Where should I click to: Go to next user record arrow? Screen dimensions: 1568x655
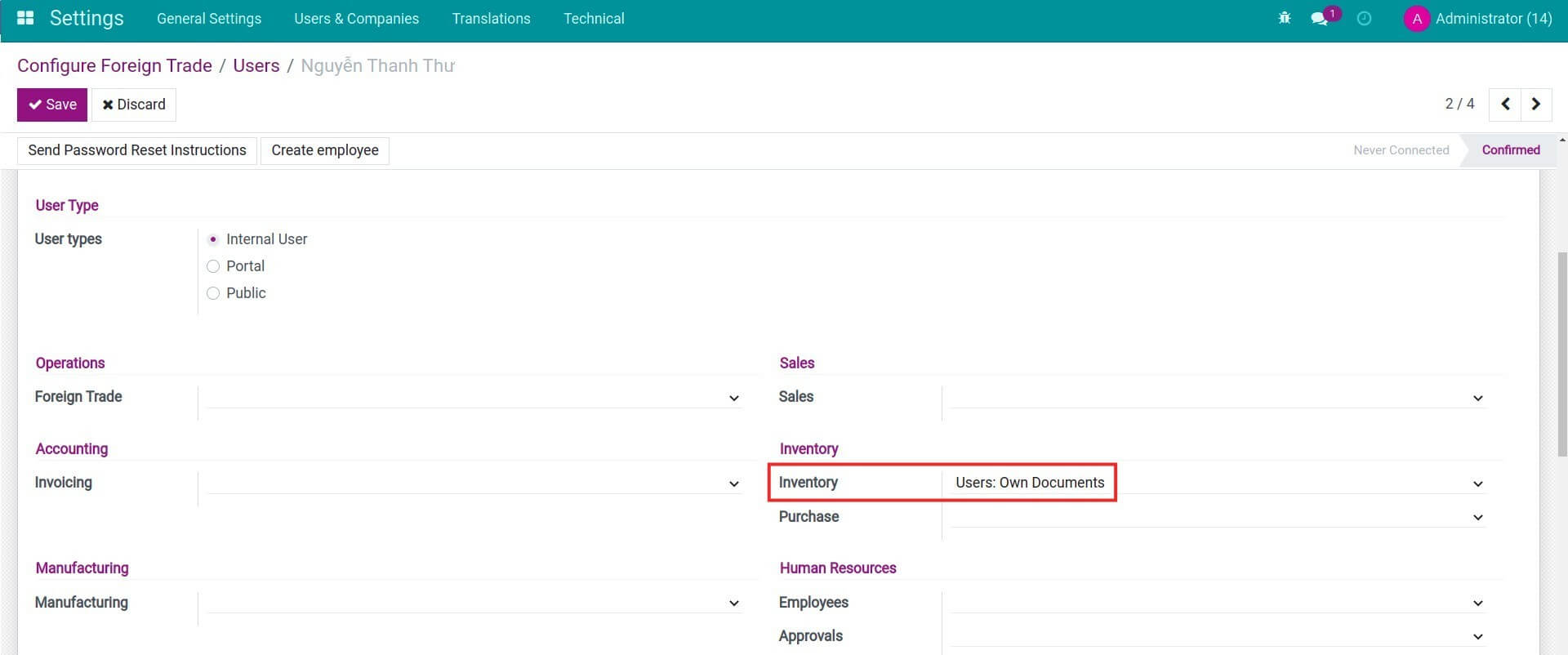[1535, 104]
